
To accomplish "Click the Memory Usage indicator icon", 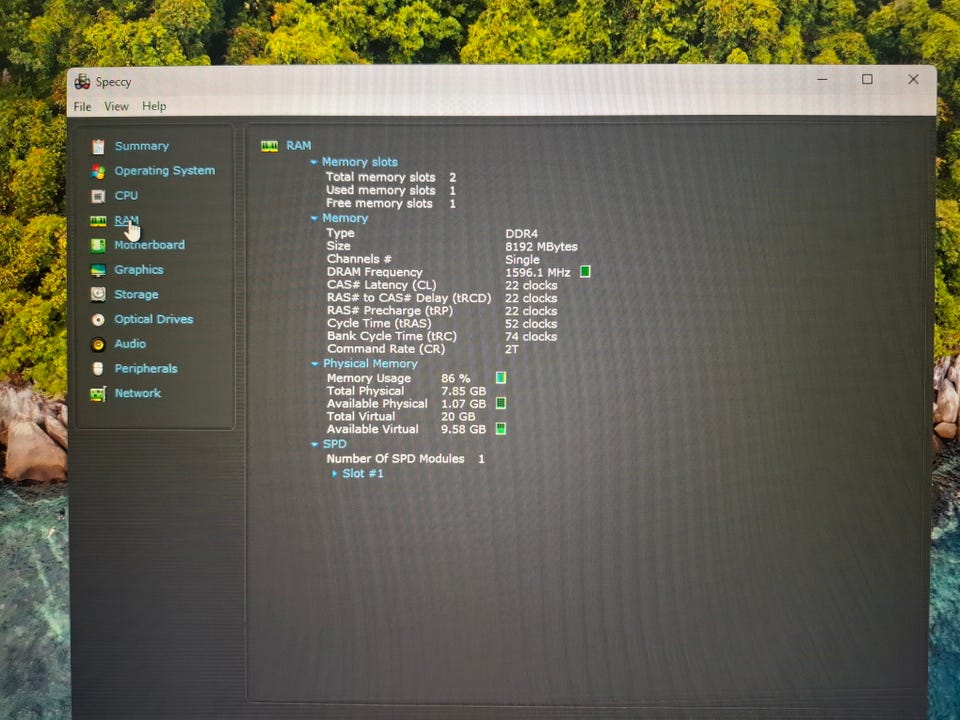I will tap(501, 378).
